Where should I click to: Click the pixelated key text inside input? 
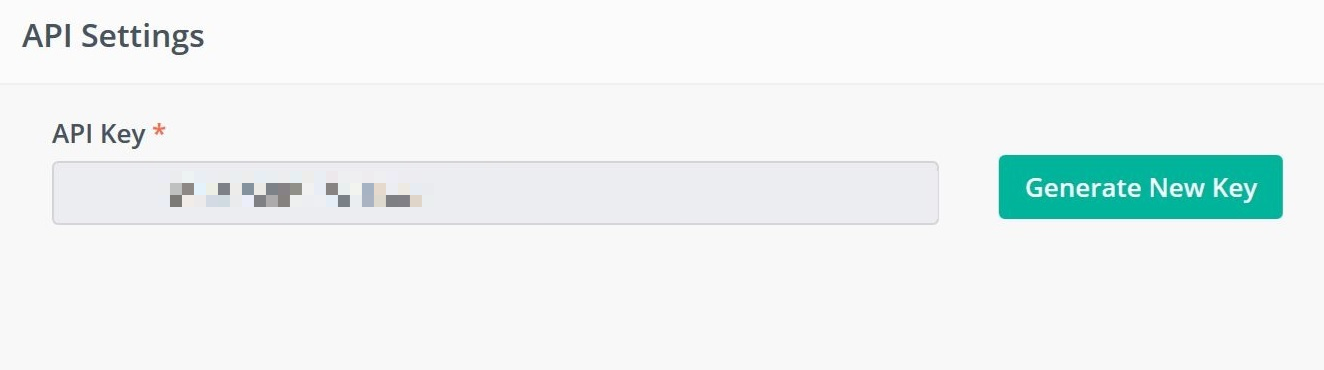(x=296, y=193)
